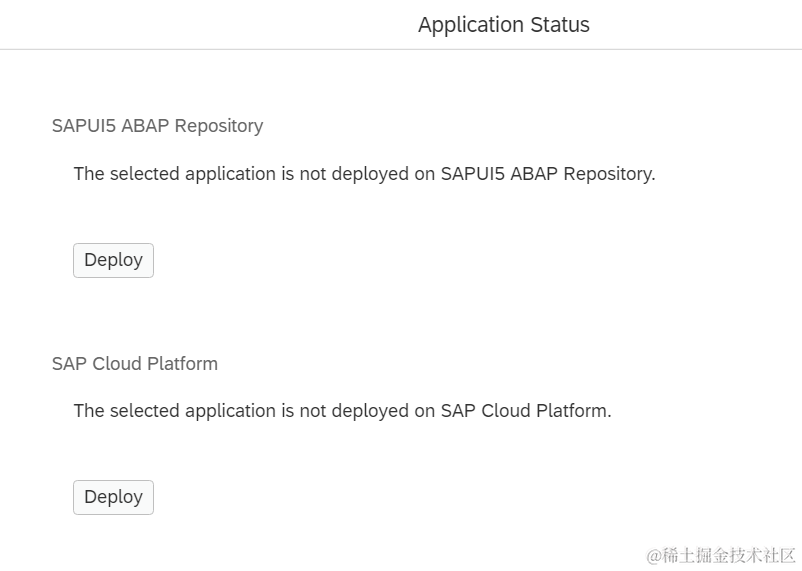Click message 'not deployed on SAPUI5 ABAP Repository'

(x=364, y=174)
